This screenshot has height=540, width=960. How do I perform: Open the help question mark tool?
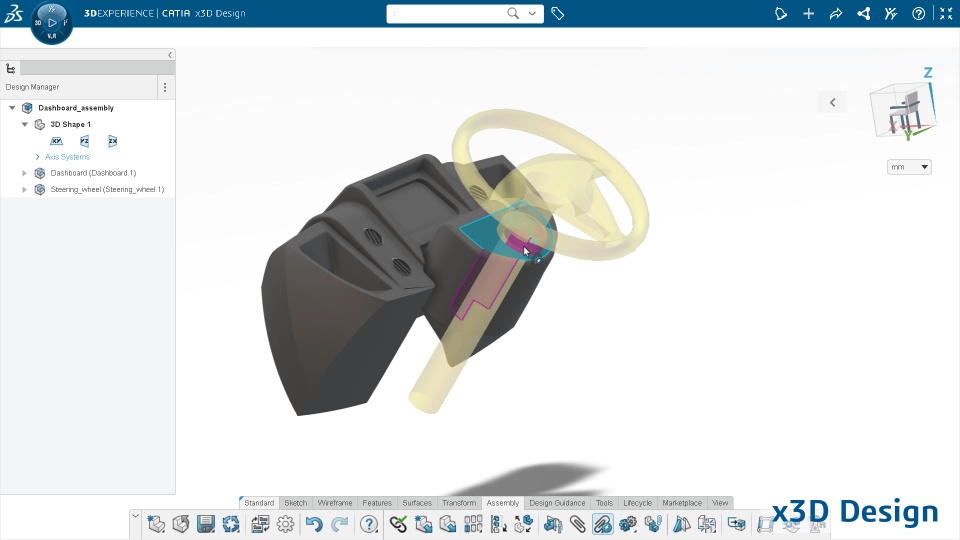pos(369,524)
